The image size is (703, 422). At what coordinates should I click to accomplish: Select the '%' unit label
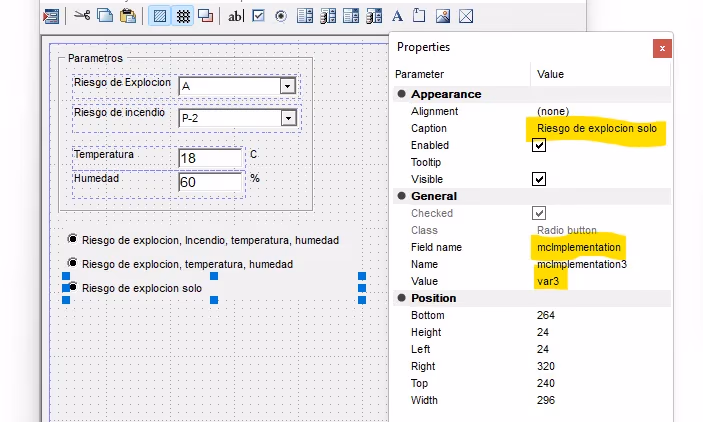255,178
